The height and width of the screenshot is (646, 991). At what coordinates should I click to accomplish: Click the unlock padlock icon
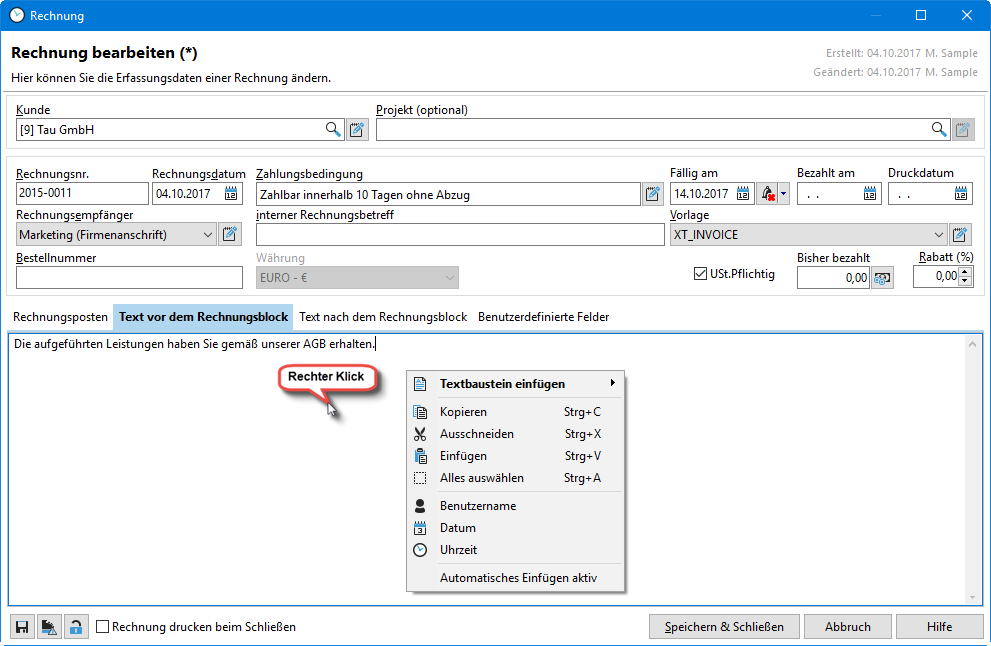[x=75, y=627]
